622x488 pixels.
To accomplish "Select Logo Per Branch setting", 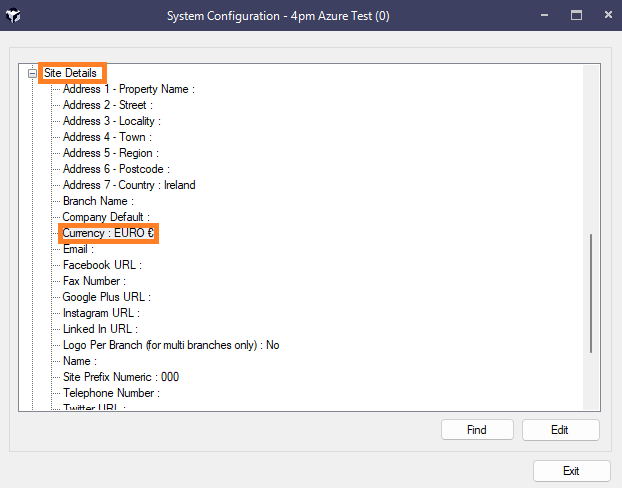I will click(170, 345).
